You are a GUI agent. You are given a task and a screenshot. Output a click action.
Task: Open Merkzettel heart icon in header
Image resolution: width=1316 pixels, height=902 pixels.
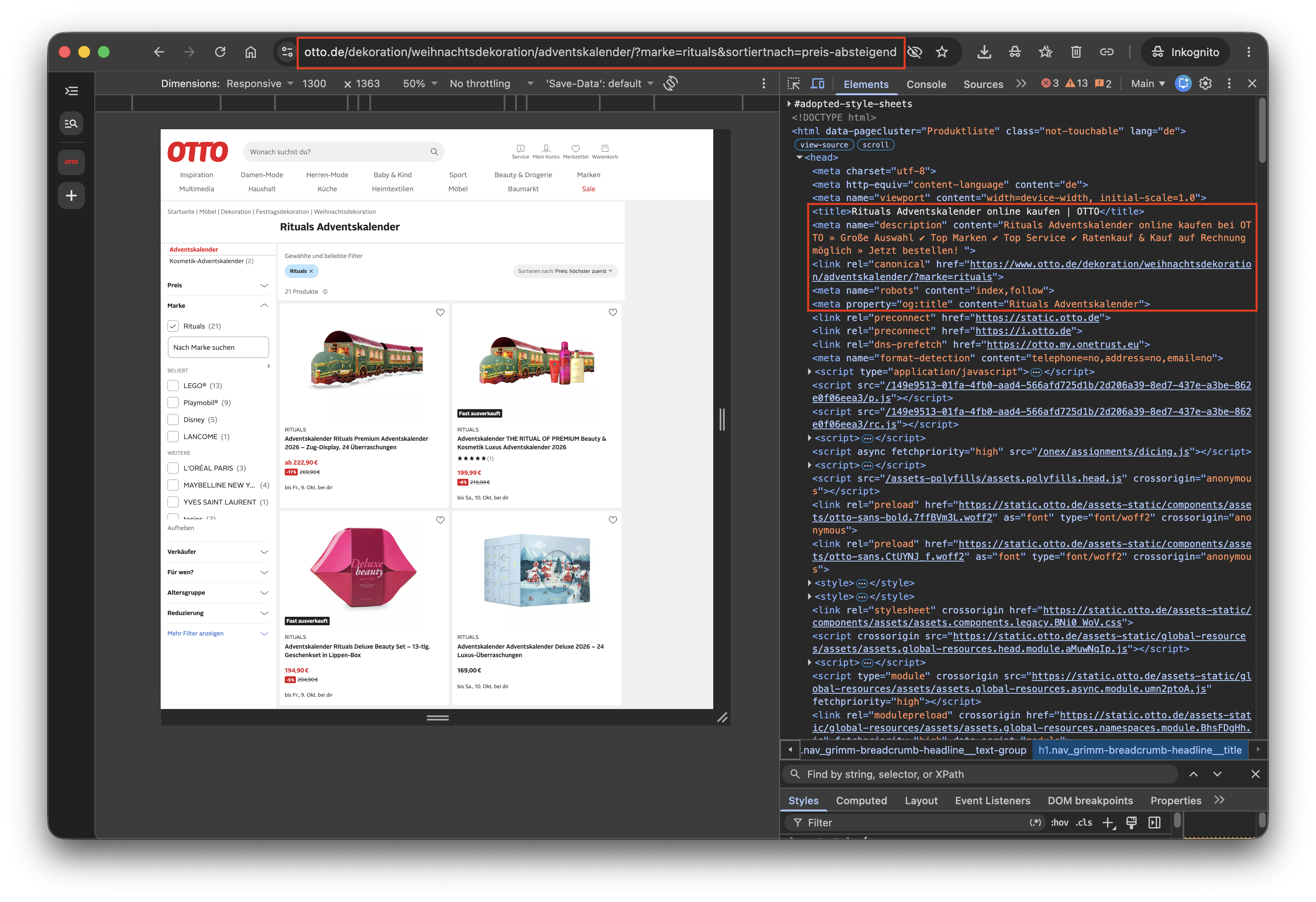[576, 151]
